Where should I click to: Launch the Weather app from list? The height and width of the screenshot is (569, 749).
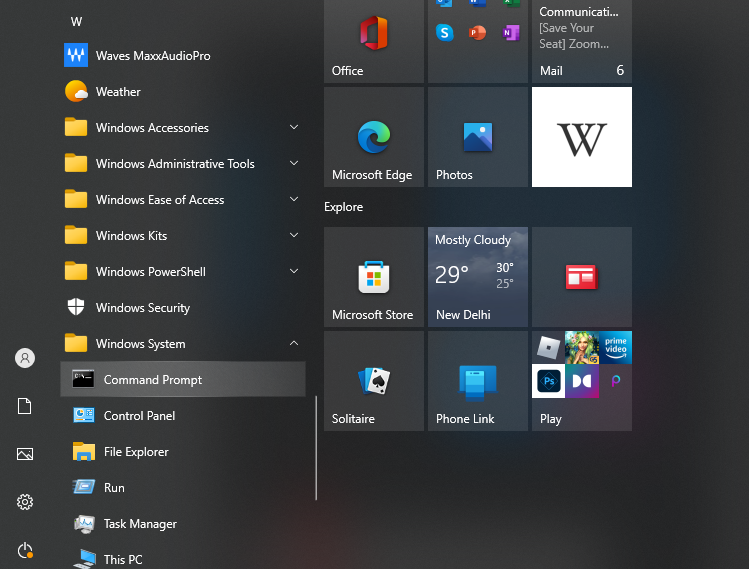[x=183, y=91]
